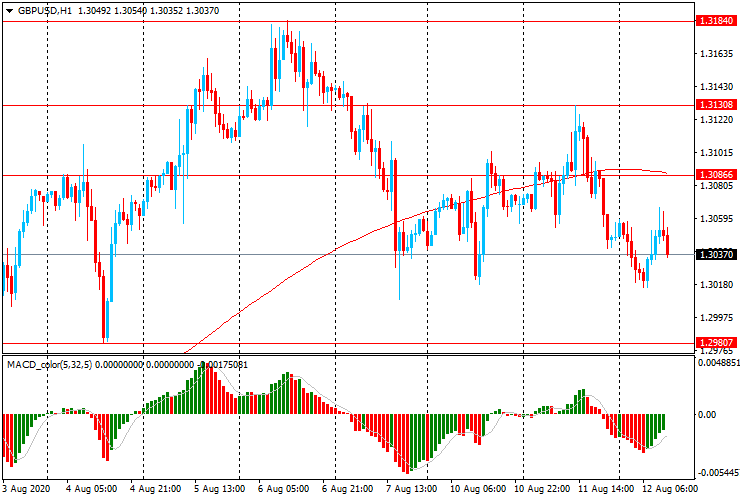Click the 4 Aug 21:00 time axis label
The image size is (740, 500).
[155, 488]
